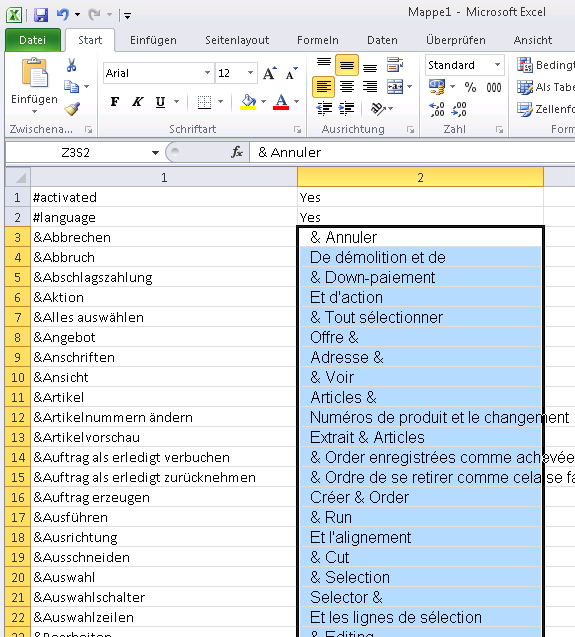Open the Datei tab
This screenshot has width=575, height=637.
(x=33, y=40)
